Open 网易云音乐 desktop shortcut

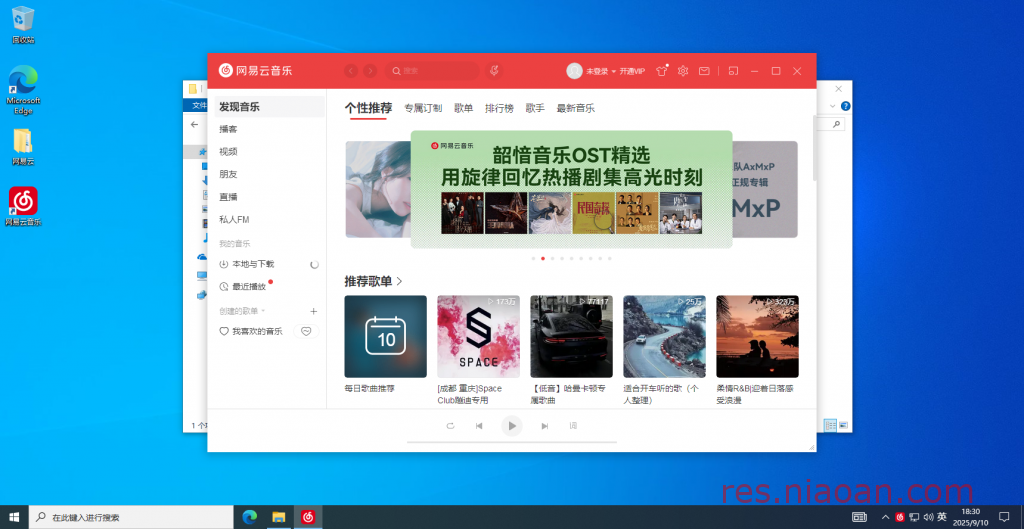tap(23, 206)
